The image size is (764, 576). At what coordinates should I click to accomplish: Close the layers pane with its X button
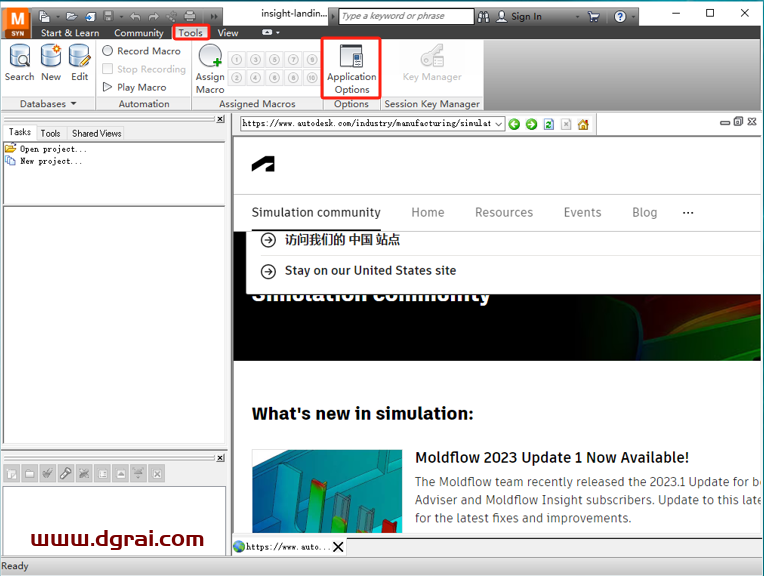pyautogui.click(x=220, y=458)
